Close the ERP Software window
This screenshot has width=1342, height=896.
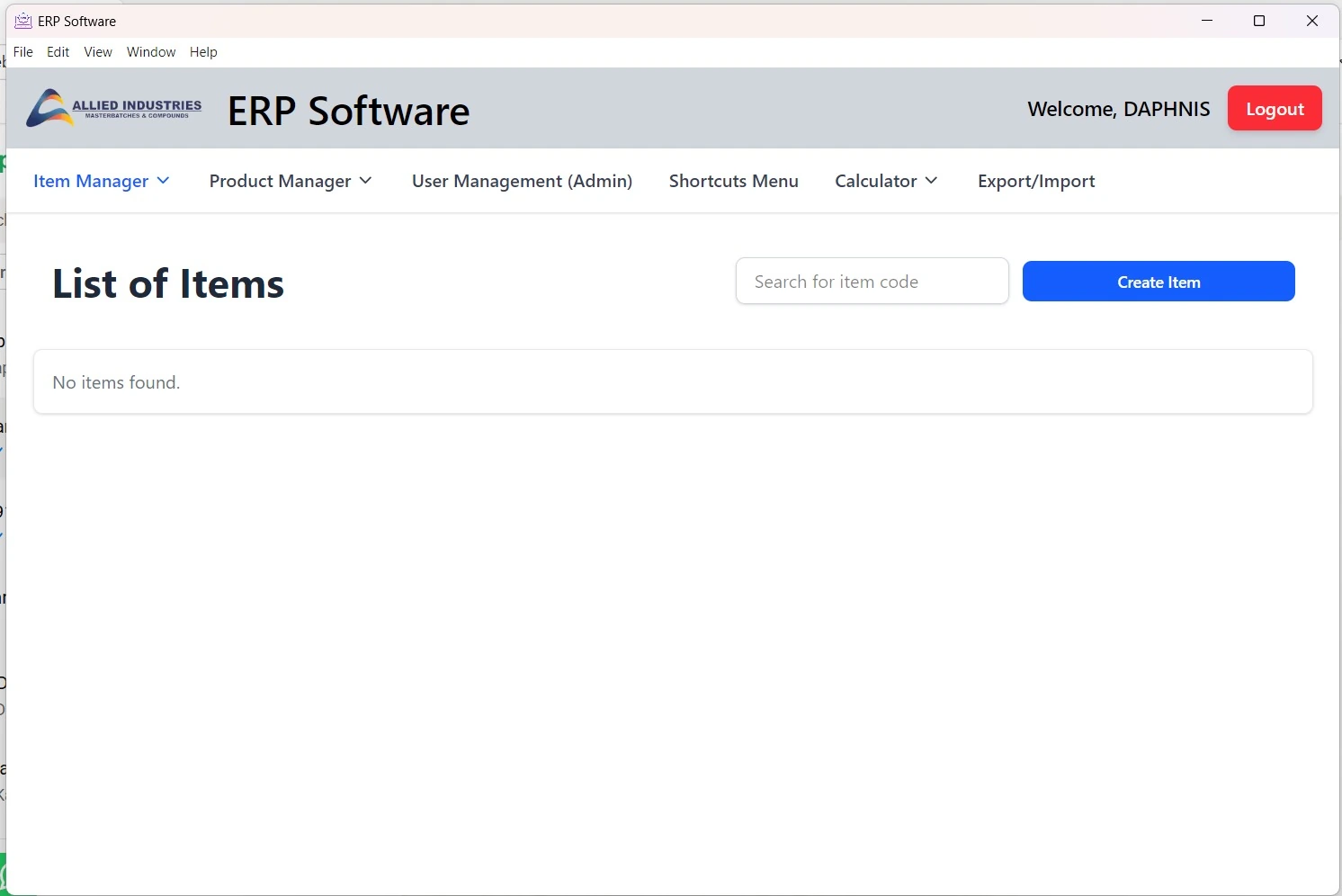click(1312, 21)
